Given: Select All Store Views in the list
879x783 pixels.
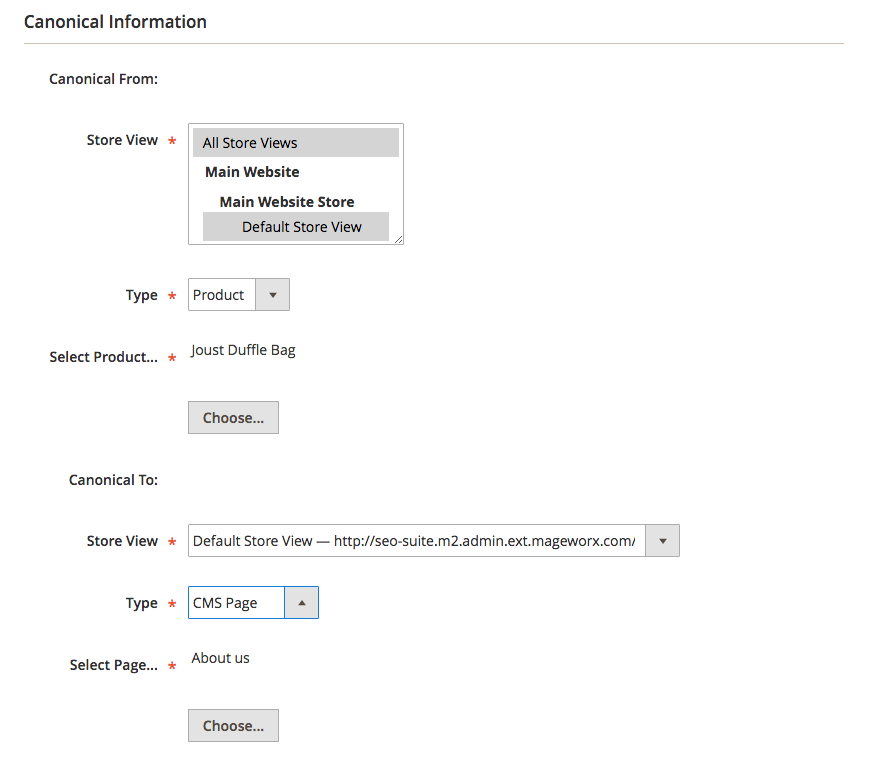Looking at the screenshot, I should (296, 143).
